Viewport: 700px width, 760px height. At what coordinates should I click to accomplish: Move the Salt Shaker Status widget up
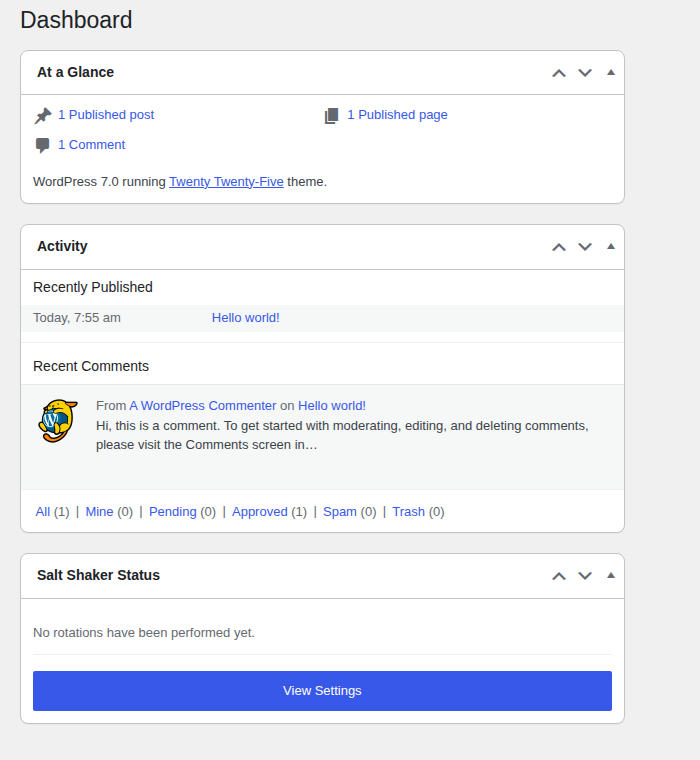pos(559,576)
